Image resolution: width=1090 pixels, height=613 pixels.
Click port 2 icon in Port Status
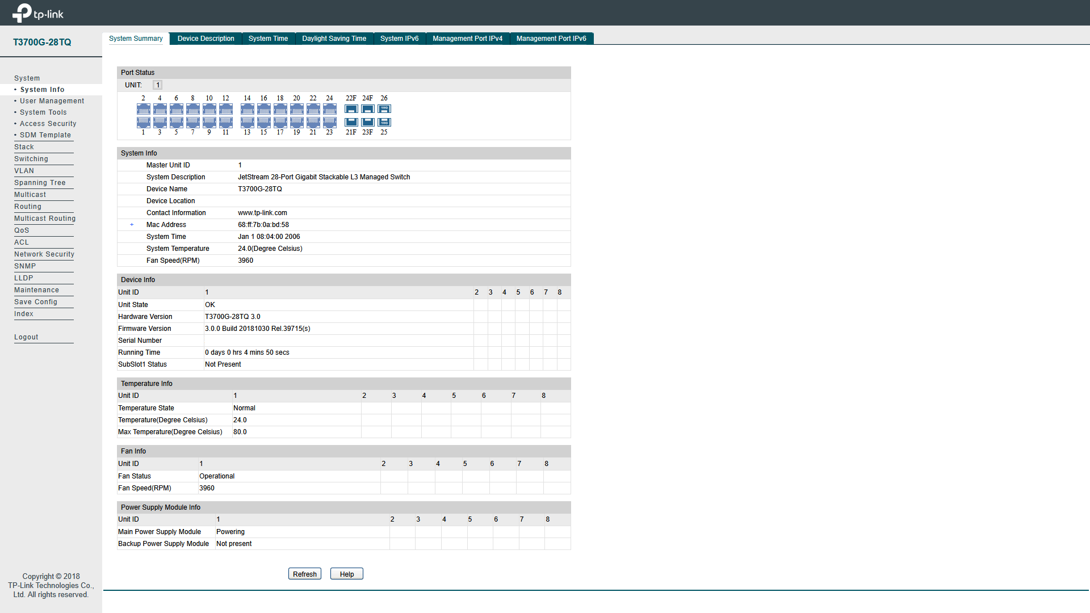tap(143, 109)
